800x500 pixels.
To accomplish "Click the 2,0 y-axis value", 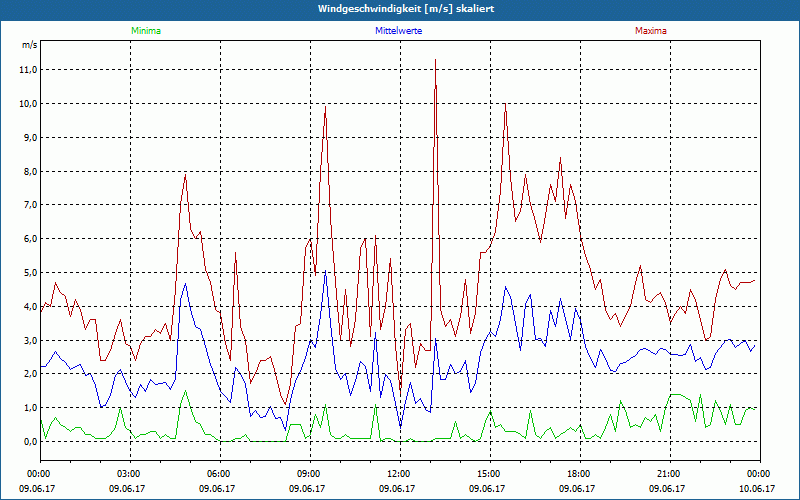I will [31, 374].
